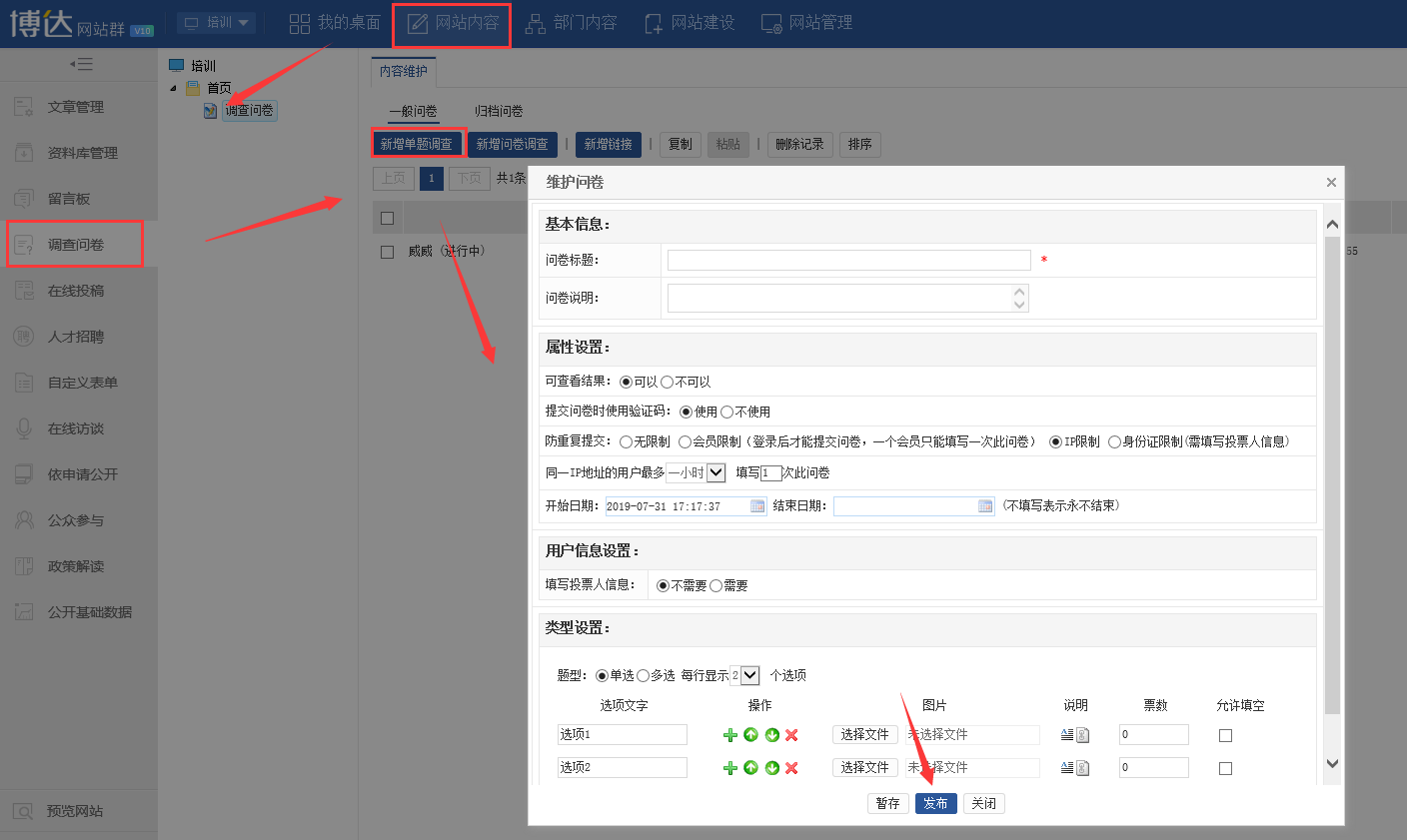This screenshot has height=840, width=1407.
Task: Open the 开始日期 calendar picker icon
Action: [x=757, y=506]
